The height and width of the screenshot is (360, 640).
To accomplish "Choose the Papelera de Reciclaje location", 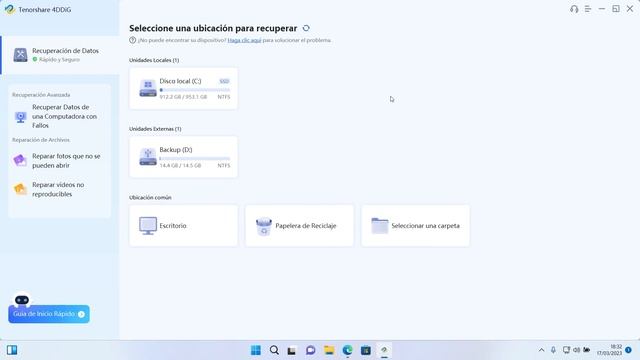I will (299, 226).
